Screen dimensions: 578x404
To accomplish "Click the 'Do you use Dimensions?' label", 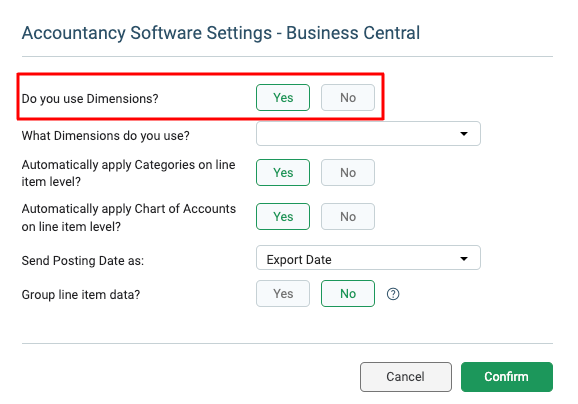I will pyautogui.click(x=90, y=99).
